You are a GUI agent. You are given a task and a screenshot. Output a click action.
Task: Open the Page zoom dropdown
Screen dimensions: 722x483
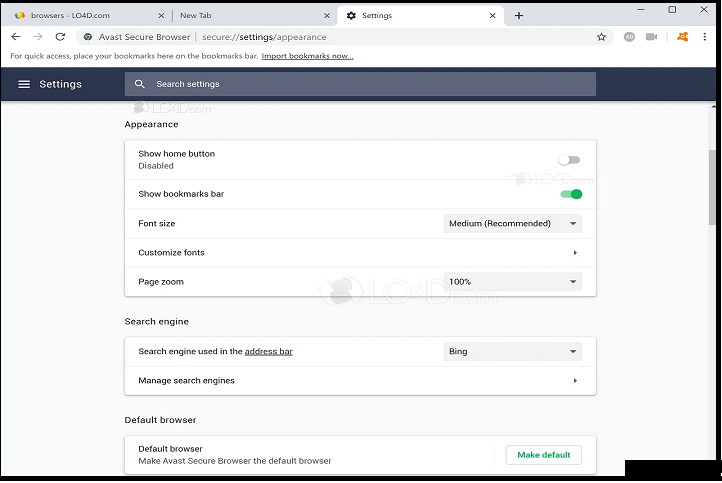[x=512, y=282]
